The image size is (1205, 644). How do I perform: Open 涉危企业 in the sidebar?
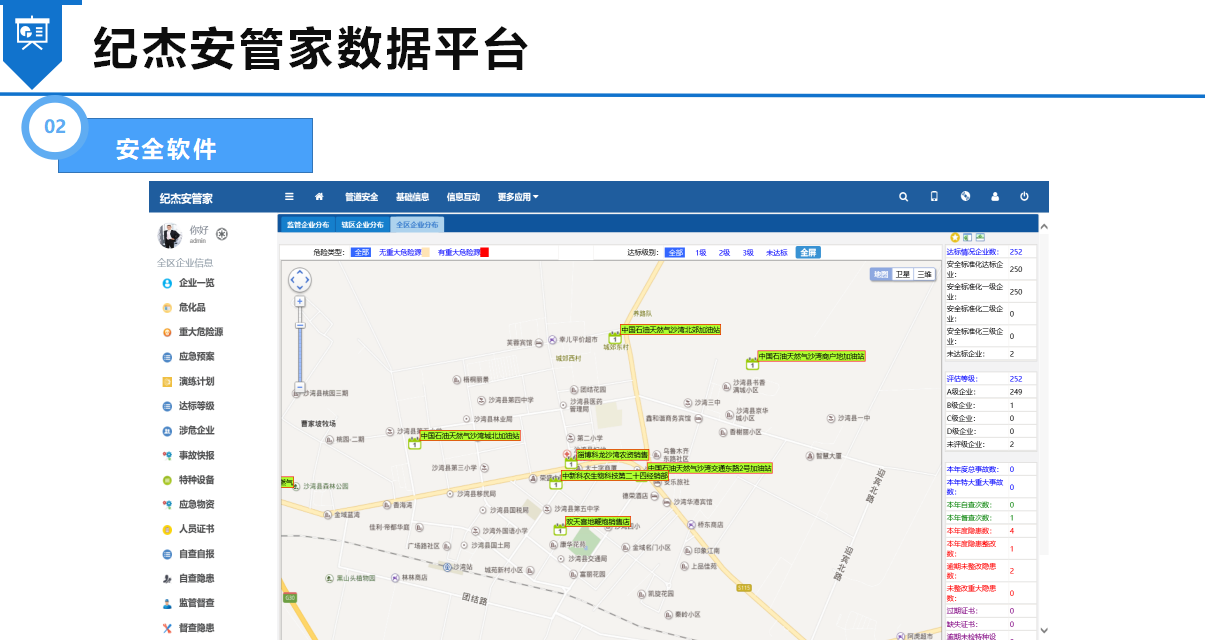coord(196,431)
